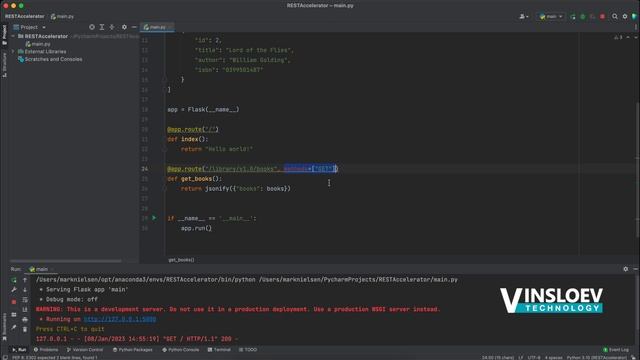This screenshot has height=360, width=640.
Task: Click the Python interpreter status bar entry
Action: pyautogui.click(x=596, y=358)
